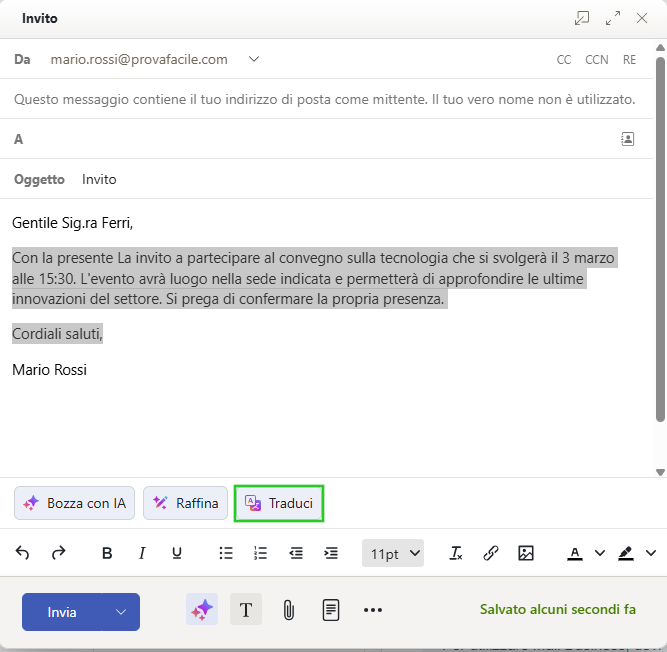Apply the text highlight color
Screen dimensions: 667x652
click(x=626, y=553)
